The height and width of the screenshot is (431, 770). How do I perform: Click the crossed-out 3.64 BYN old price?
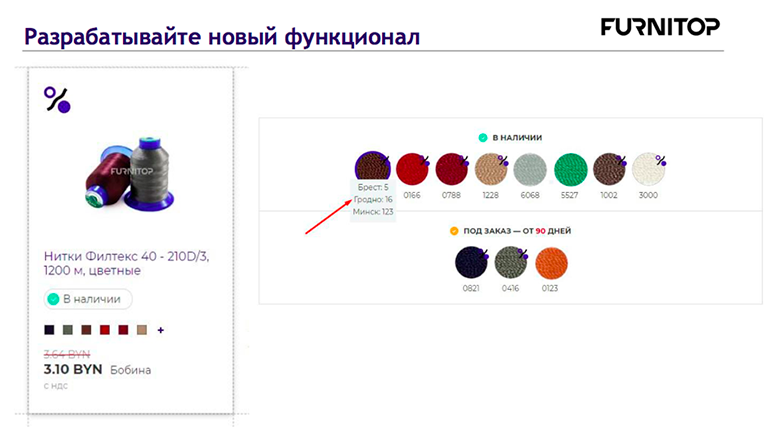67,354
